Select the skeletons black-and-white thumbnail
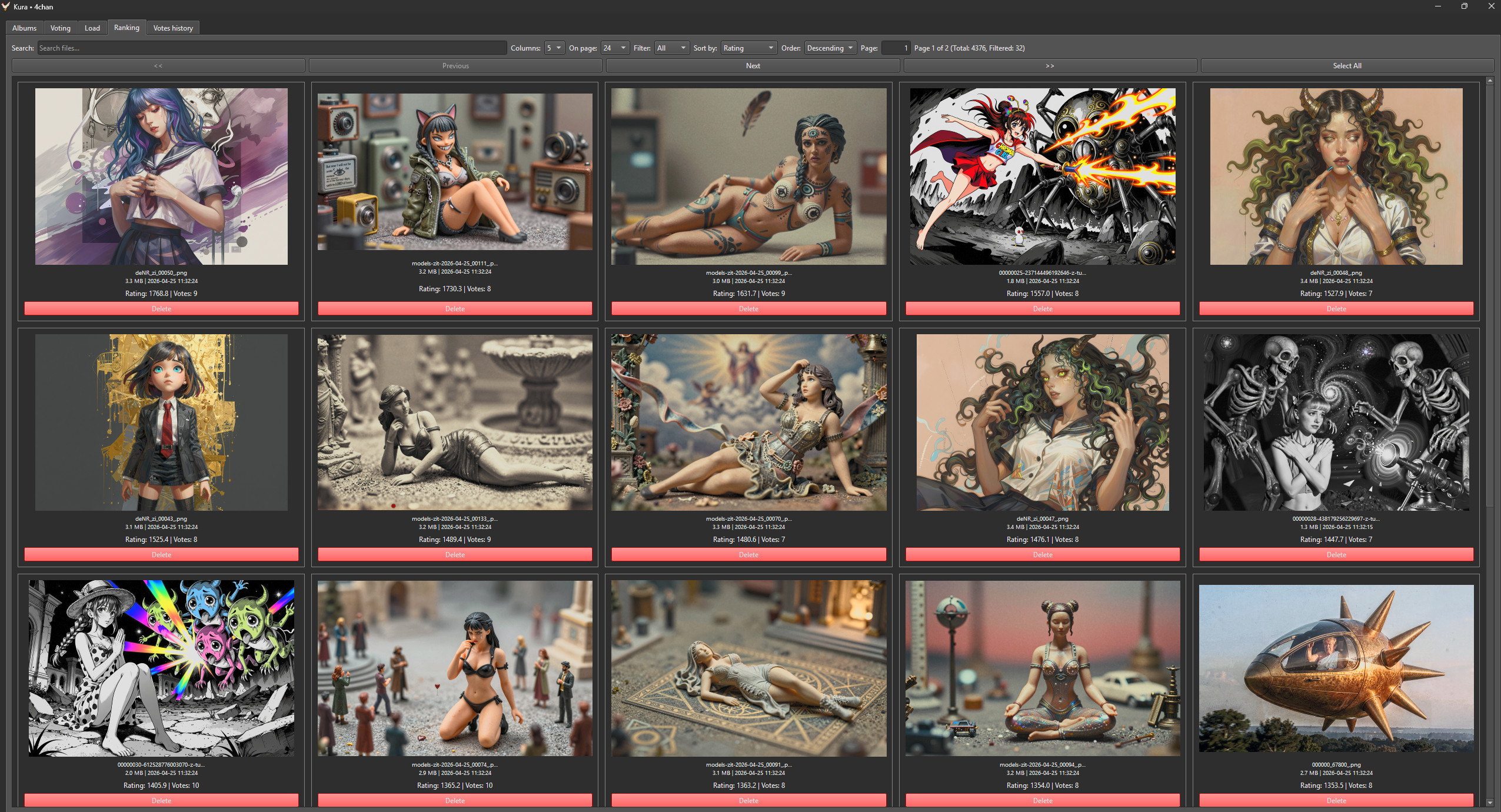1501x812 pixels. pyautogui.click(x=1336, y=422)
